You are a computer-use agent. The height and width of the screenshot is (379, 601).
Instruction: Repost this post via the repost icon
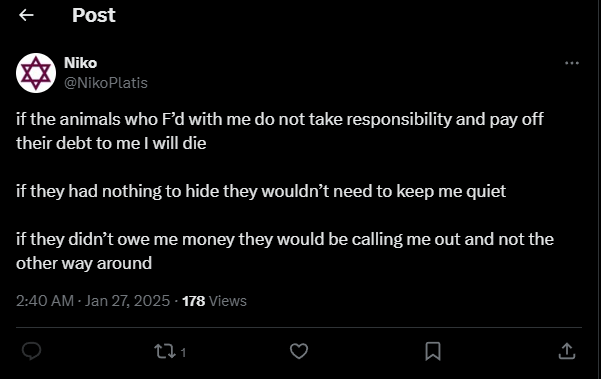[x=165, y=351]
